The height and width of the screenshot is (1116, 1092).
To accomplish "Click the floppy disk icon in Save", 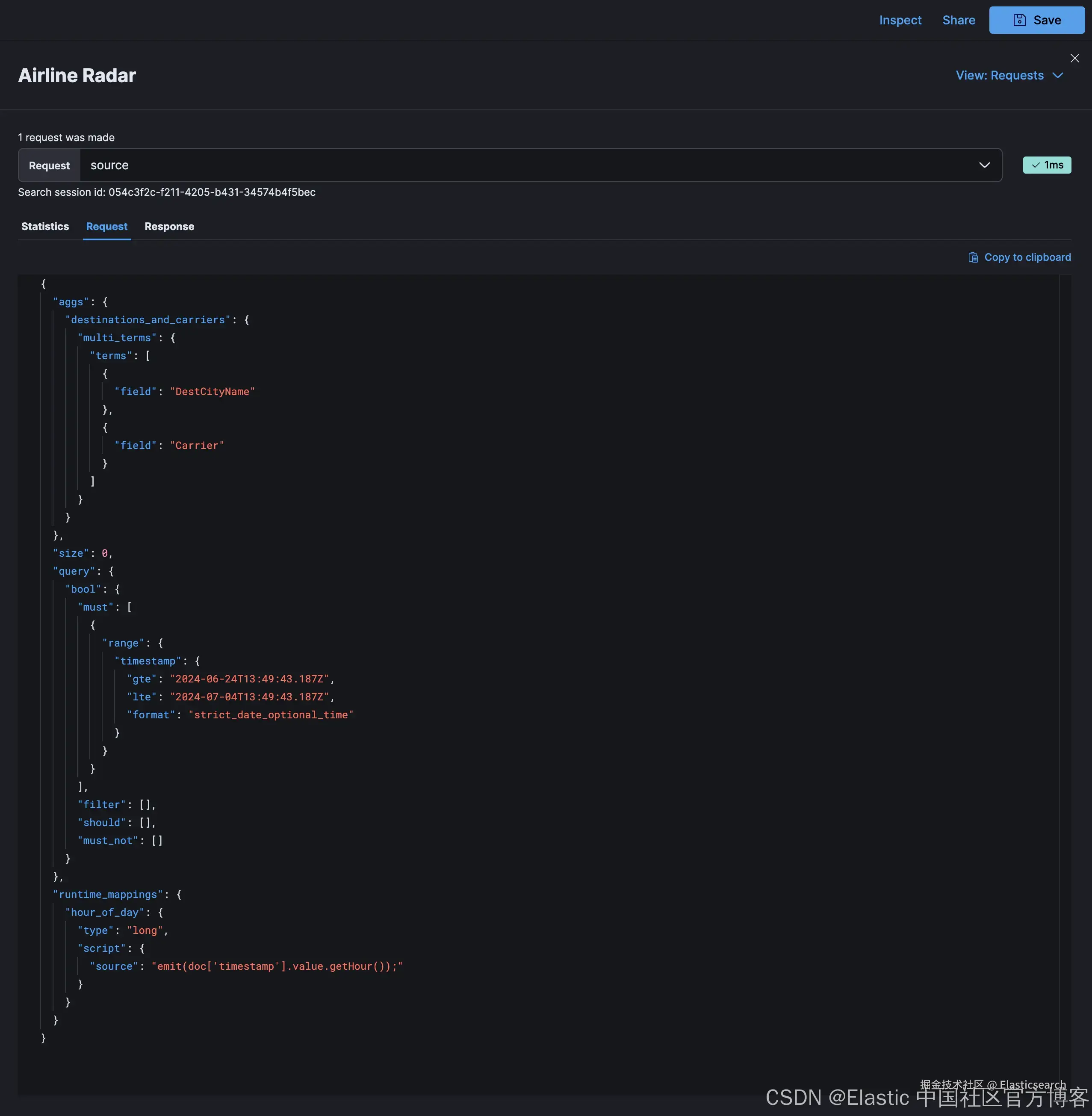I will [x=1019, y=20].
